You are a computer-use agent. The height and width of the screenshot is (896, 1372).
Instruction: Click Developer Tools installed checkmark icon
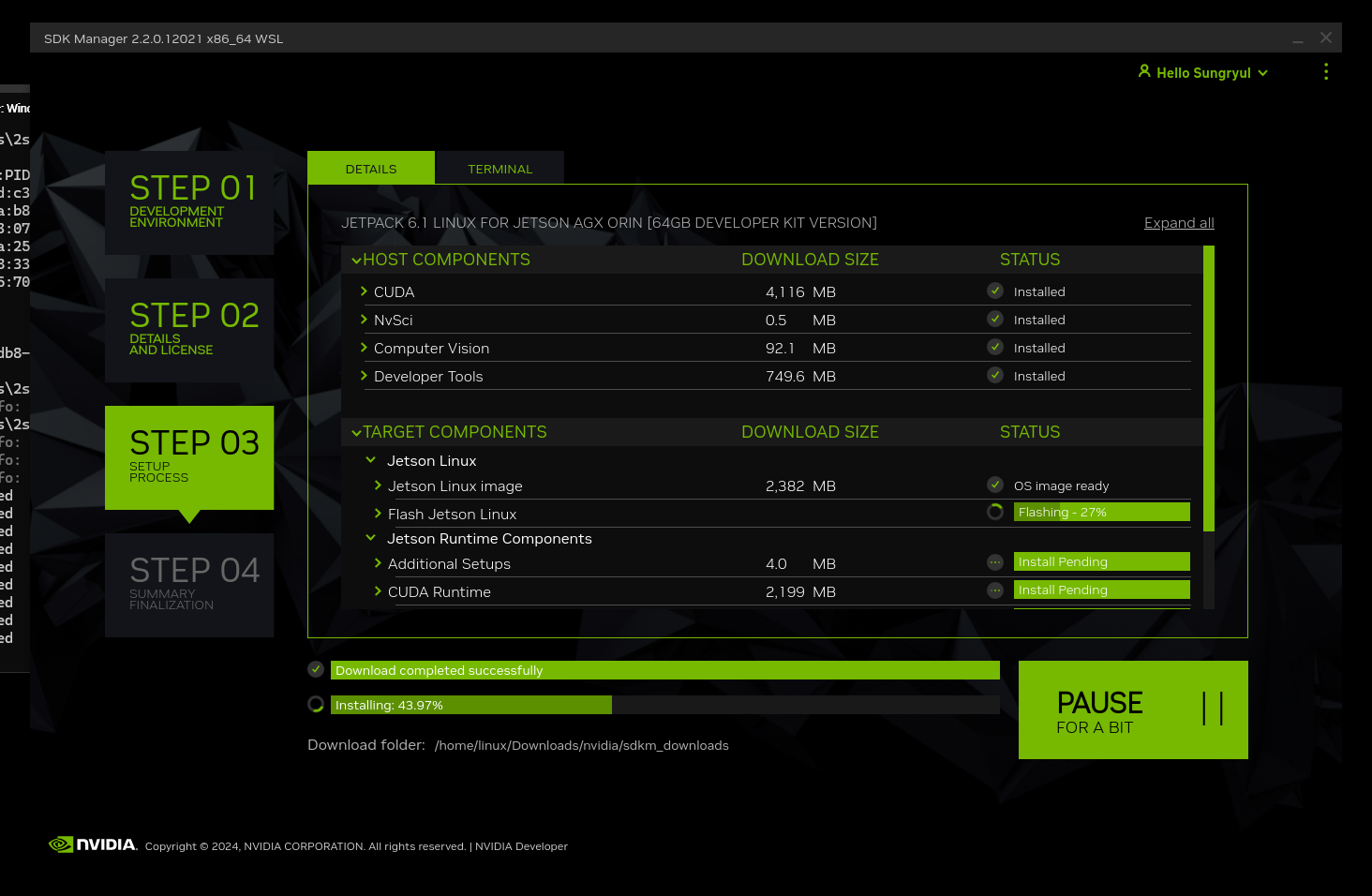(995, 376)
